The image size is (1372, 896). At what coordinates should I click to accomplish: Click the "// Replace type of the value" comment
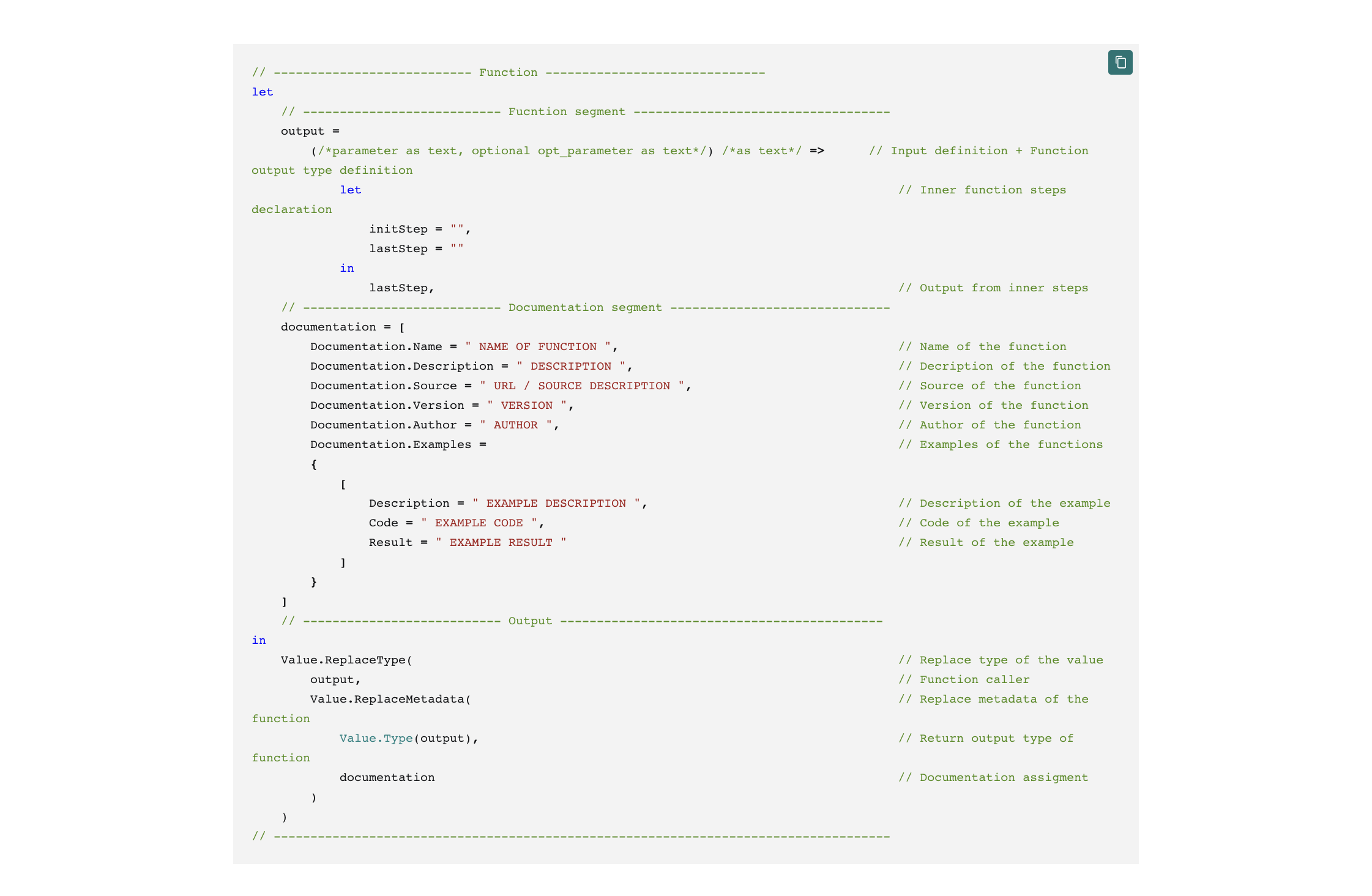[1001, 660]
